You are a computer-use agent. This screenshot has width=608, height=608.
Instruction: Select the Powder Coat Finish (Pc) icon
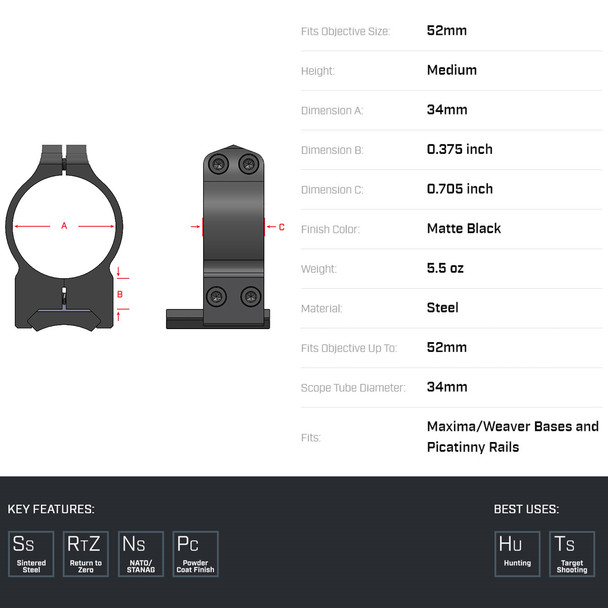click(195, 553)
